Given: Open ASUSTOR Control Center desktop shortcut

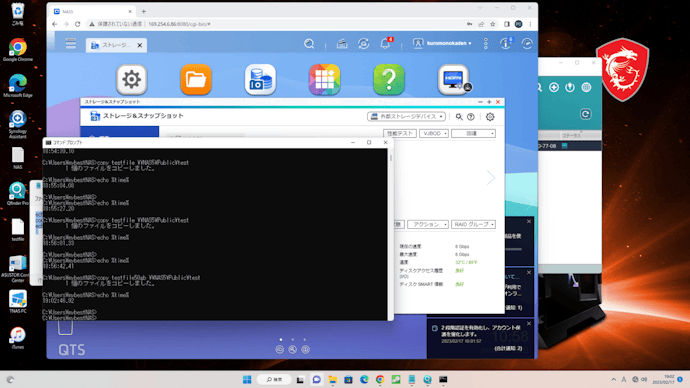Looking at the screenshot, I should coord(18,269).
